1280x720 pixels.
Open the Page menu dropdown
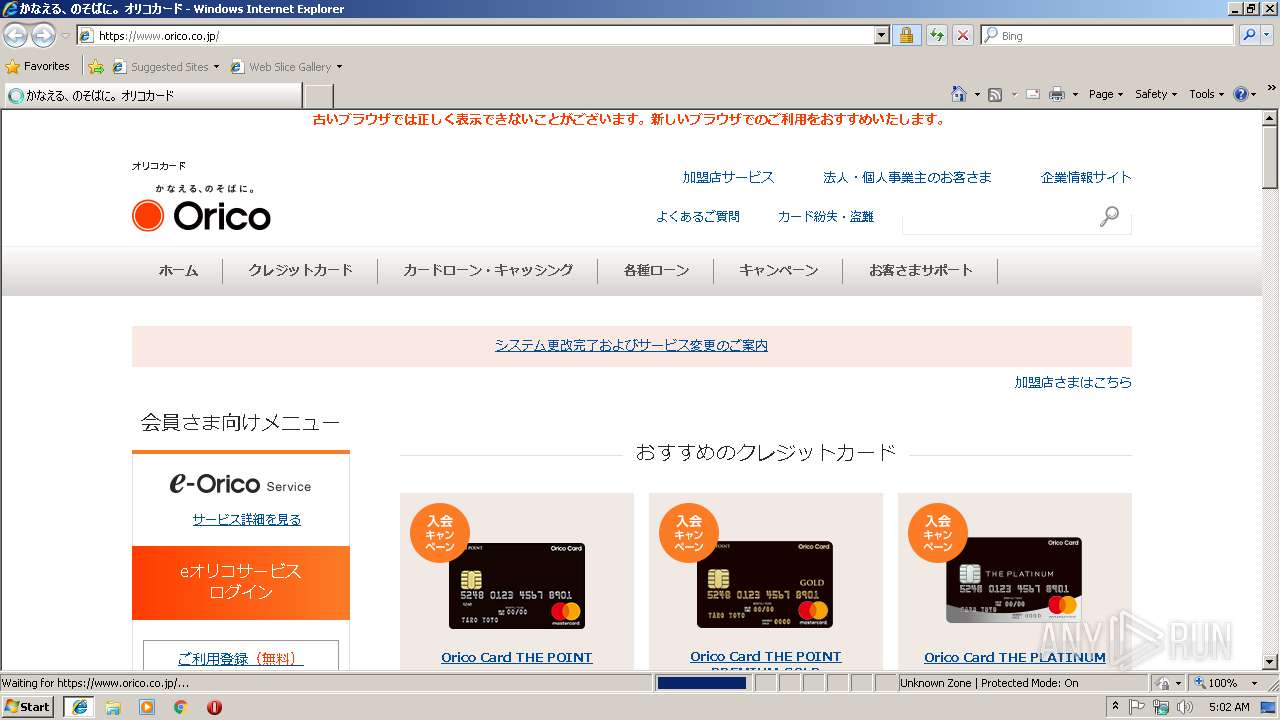tap(1106, 94)
